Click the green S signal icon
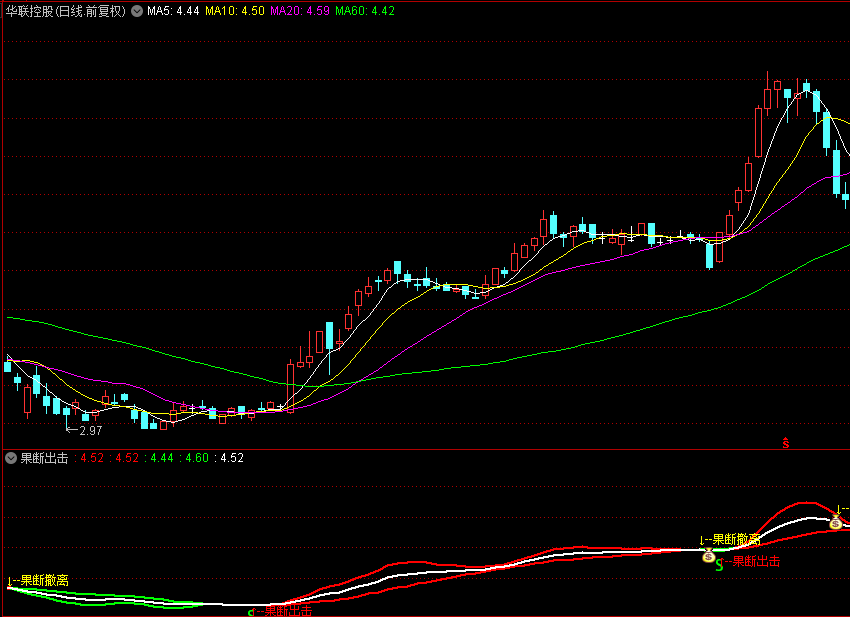This screenshot has width=850, height=617. point(719,565)
